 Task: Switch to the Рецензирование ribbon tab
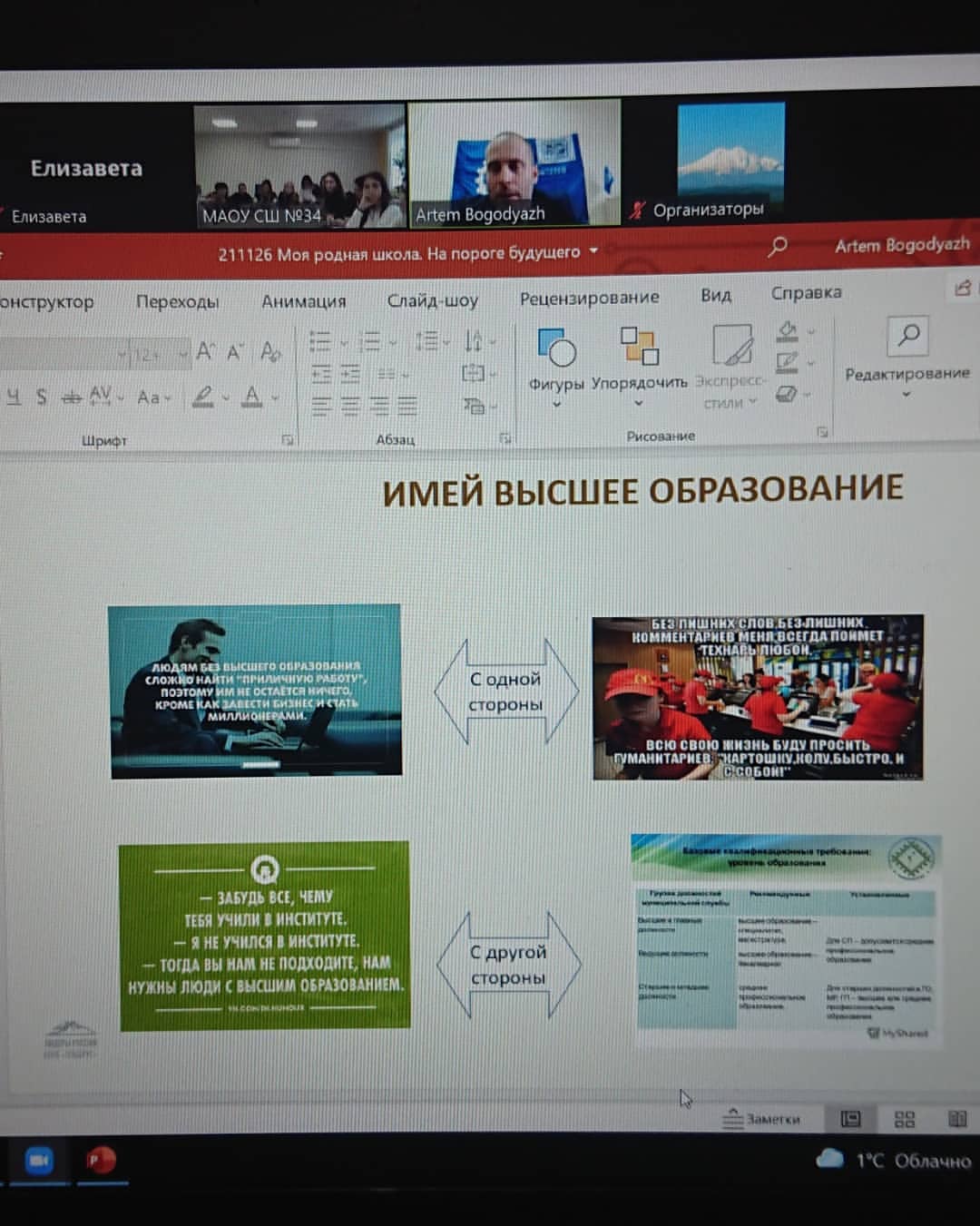coord(589,297)
